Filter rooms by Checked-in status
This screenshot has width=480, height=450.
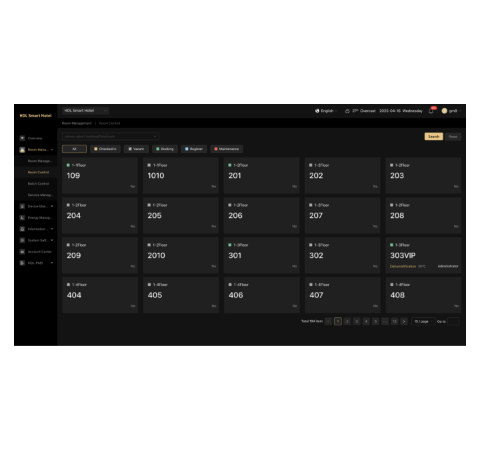[x=105, y=149]
